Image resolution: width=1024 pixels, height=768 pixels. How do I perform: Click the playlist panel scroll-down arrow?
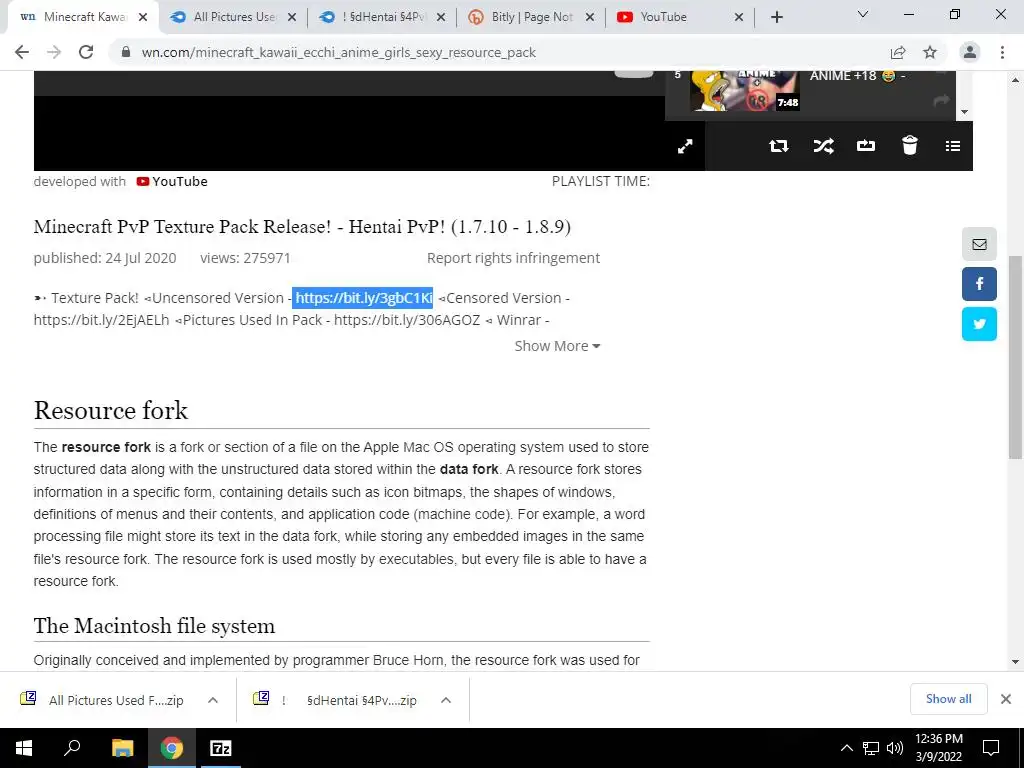(x=965, y=112)
